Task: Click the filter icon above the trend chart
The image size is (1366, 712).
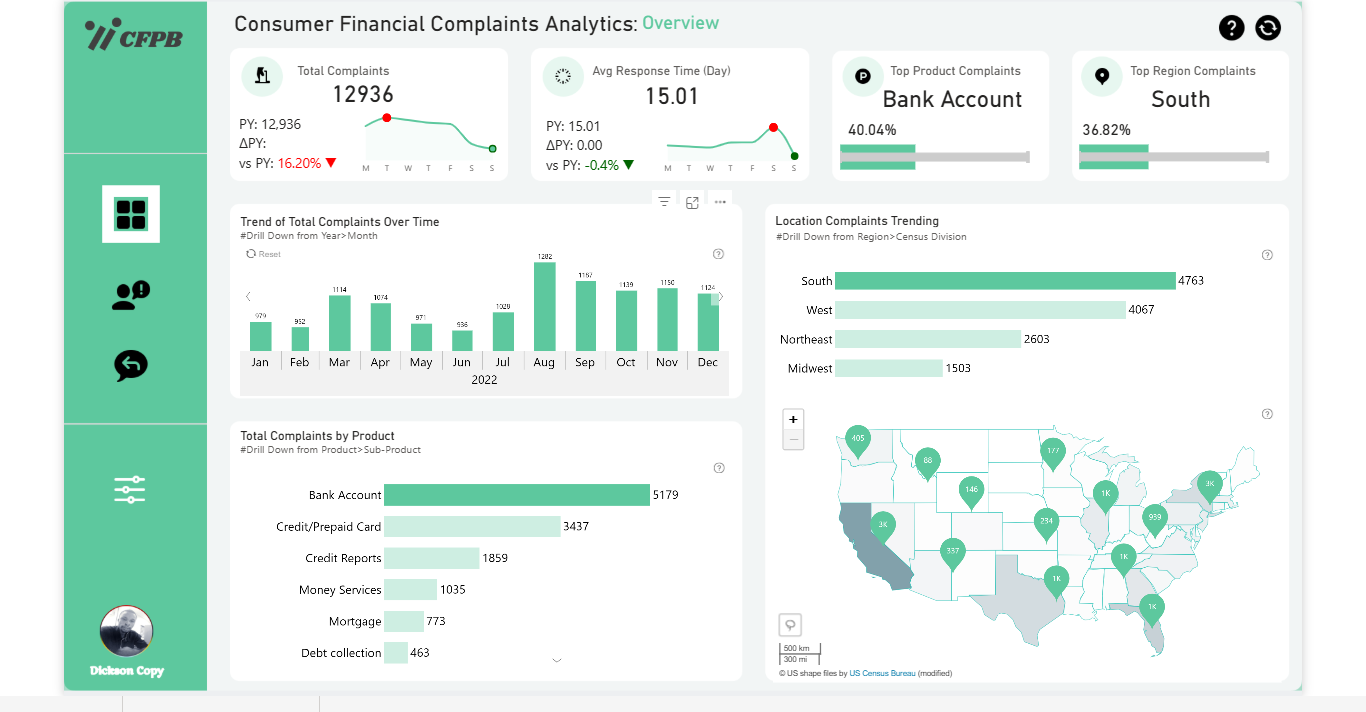Action: (664, 202)
